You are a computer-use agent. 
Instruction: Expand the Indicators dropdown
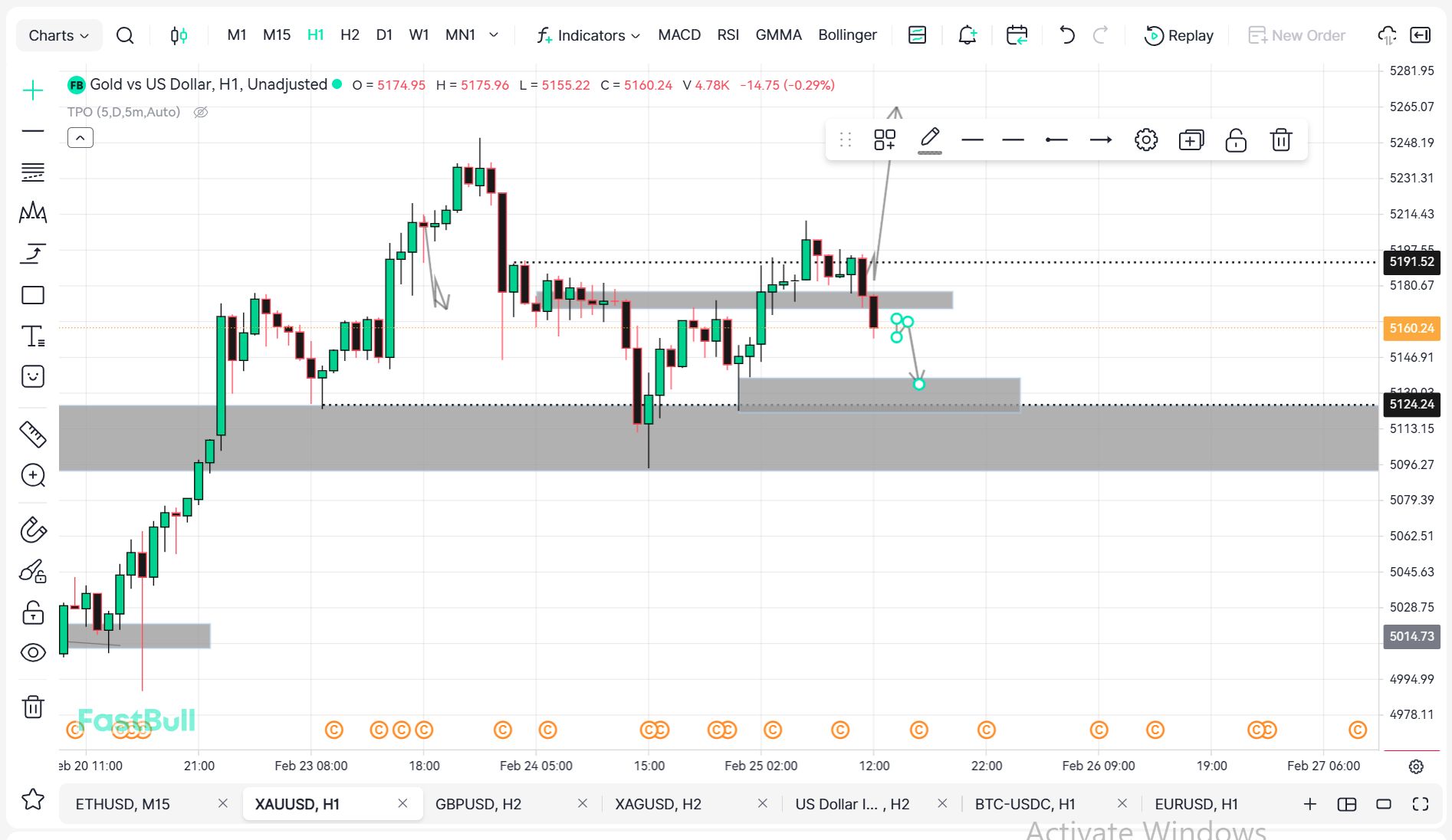point(588,35)
